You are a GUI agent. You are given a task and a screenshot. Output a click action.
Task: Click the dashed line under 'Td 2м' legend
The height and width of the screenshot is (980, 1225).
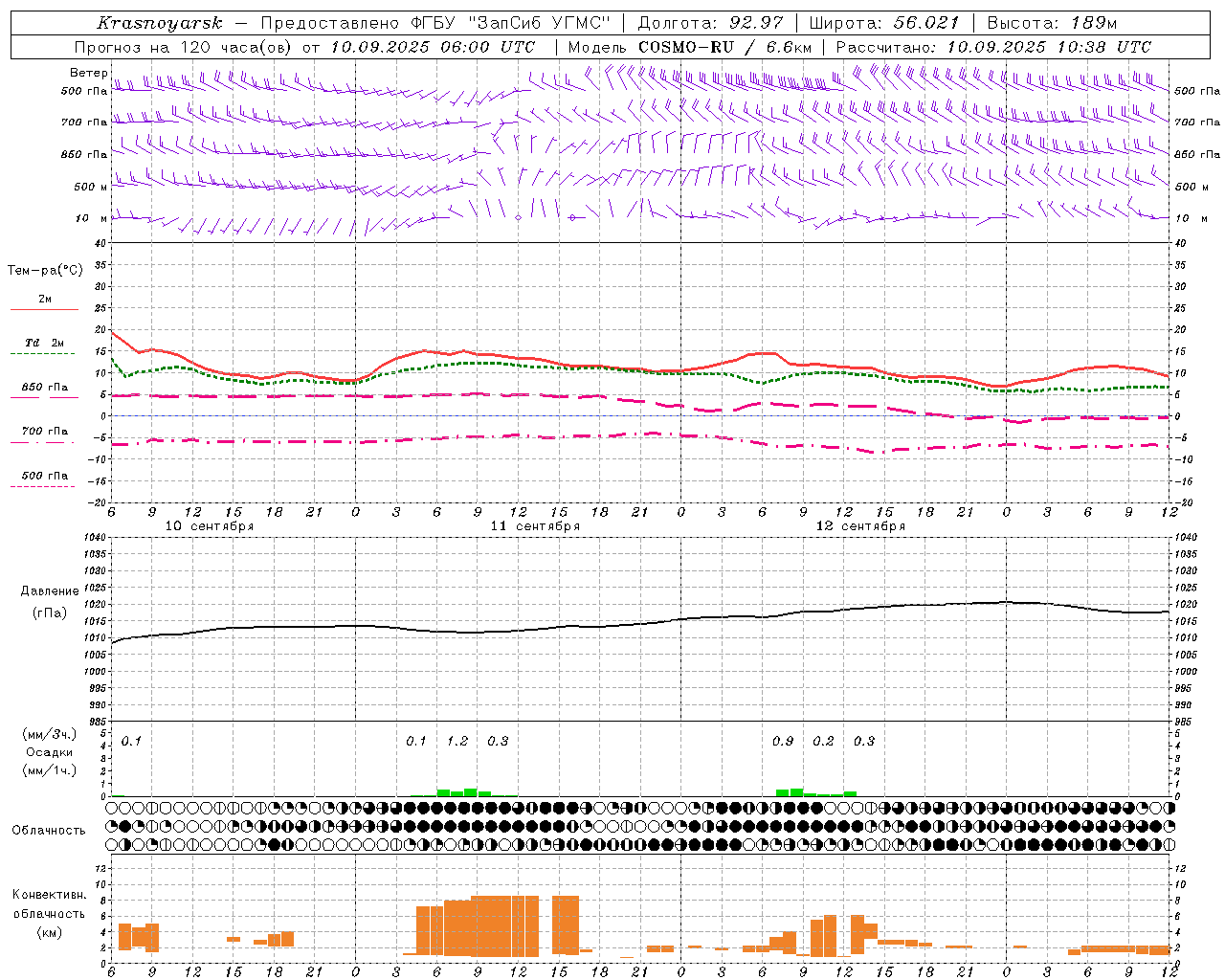tap(42, 354)
